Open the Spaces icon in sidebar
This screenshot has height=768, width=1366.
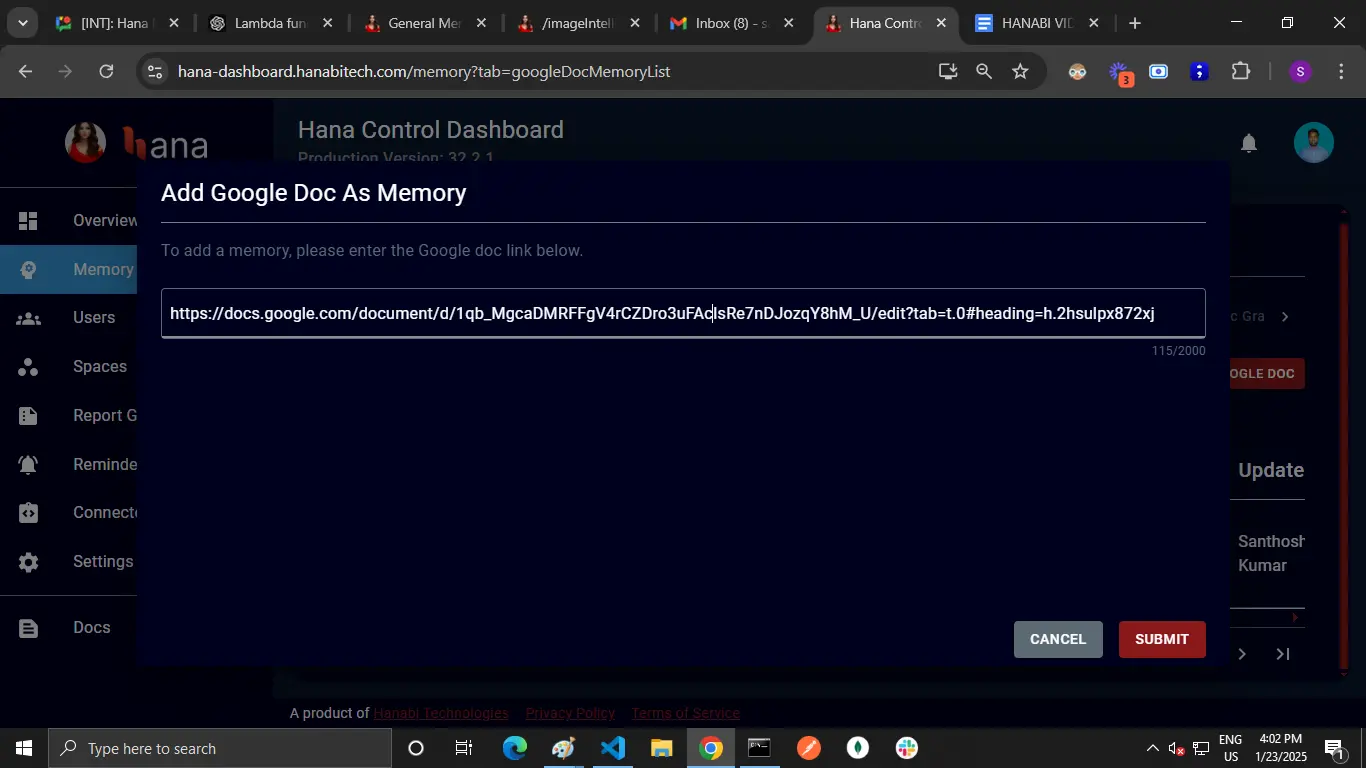pyautogui.click(x=28, y=367)
